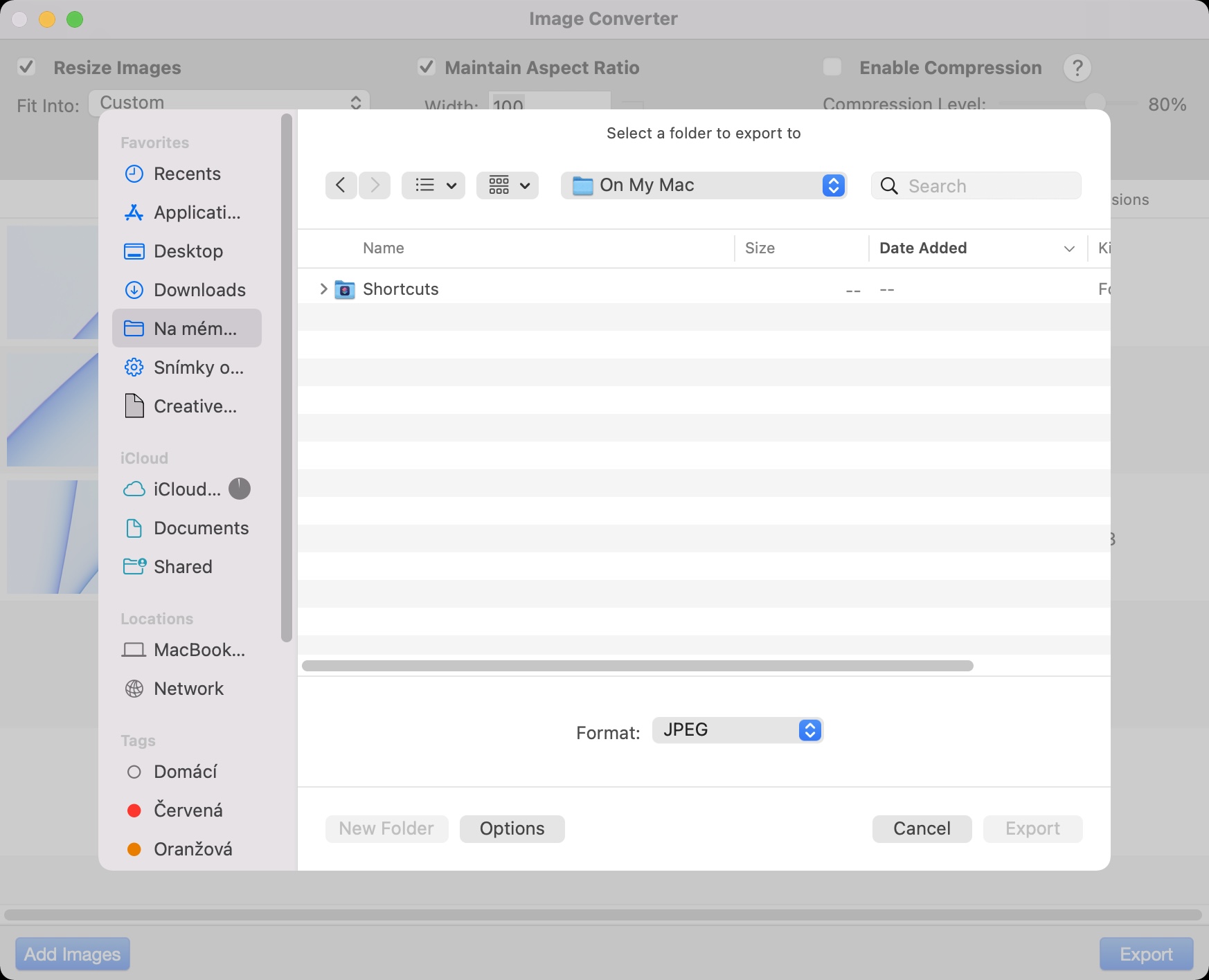Open Recents in the sidebar

pos(186,174)
